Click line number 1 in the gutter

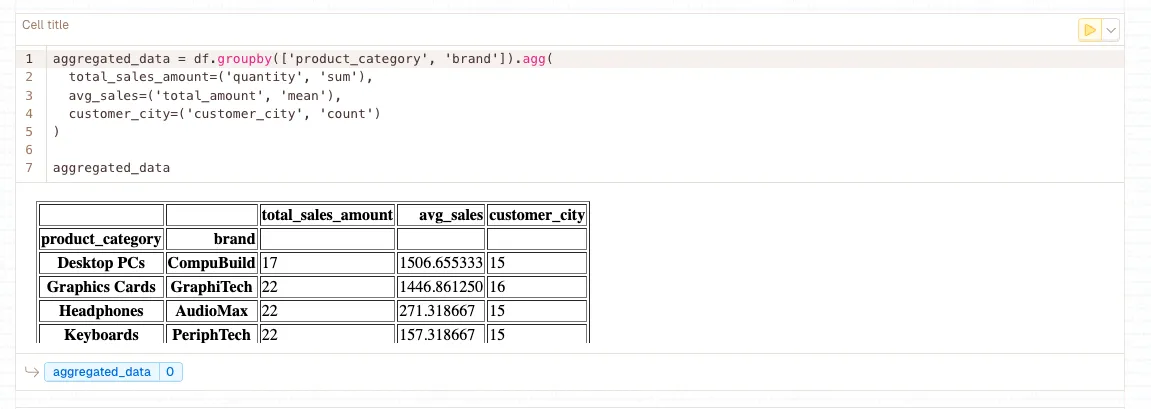(29, 59)
